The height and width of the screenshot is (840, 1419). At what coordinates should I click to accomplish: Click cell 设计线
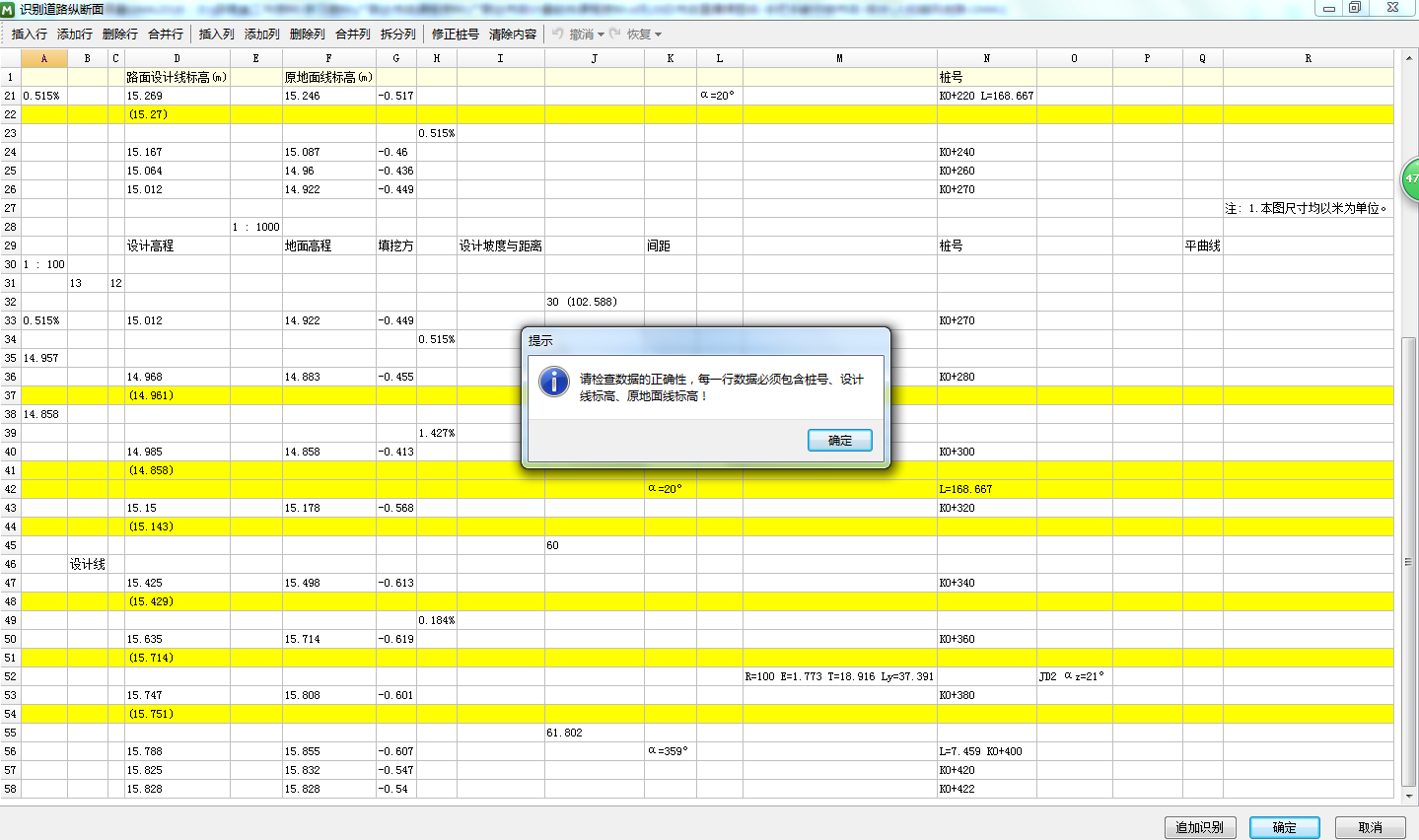click(x=88, y=564)
